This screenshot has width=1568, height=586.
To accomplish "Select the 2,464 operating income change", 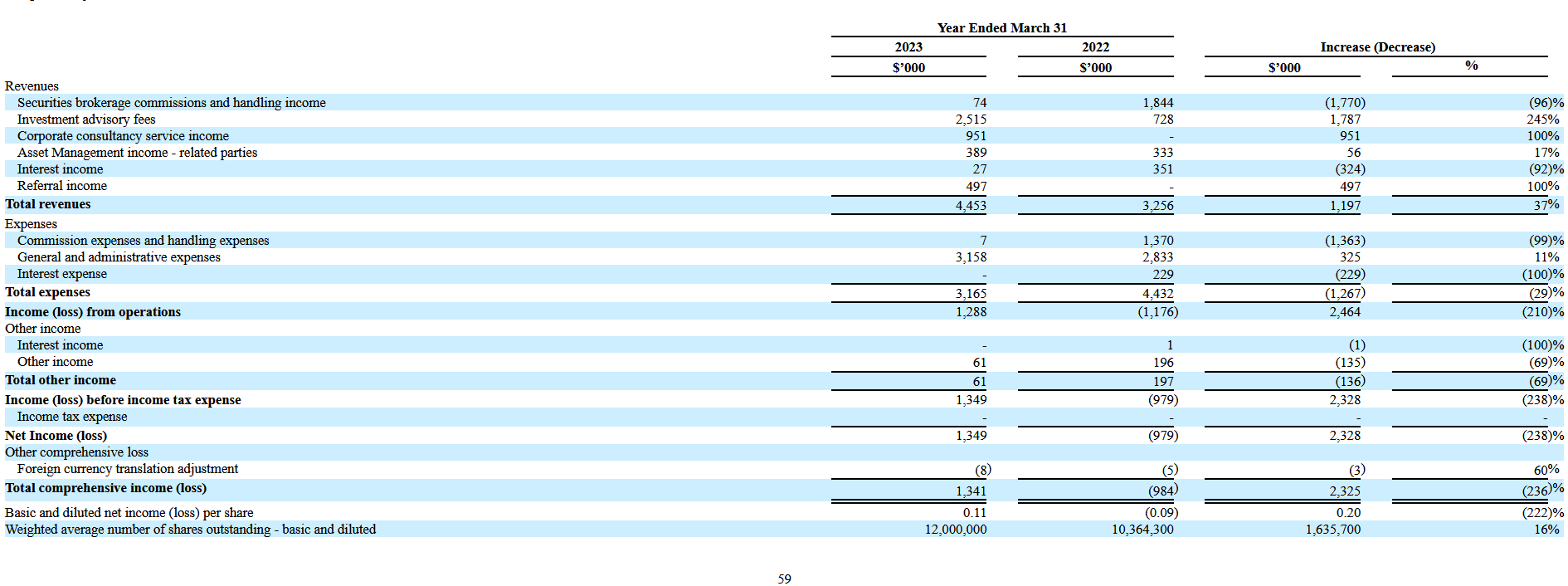I will point(1345,312).
